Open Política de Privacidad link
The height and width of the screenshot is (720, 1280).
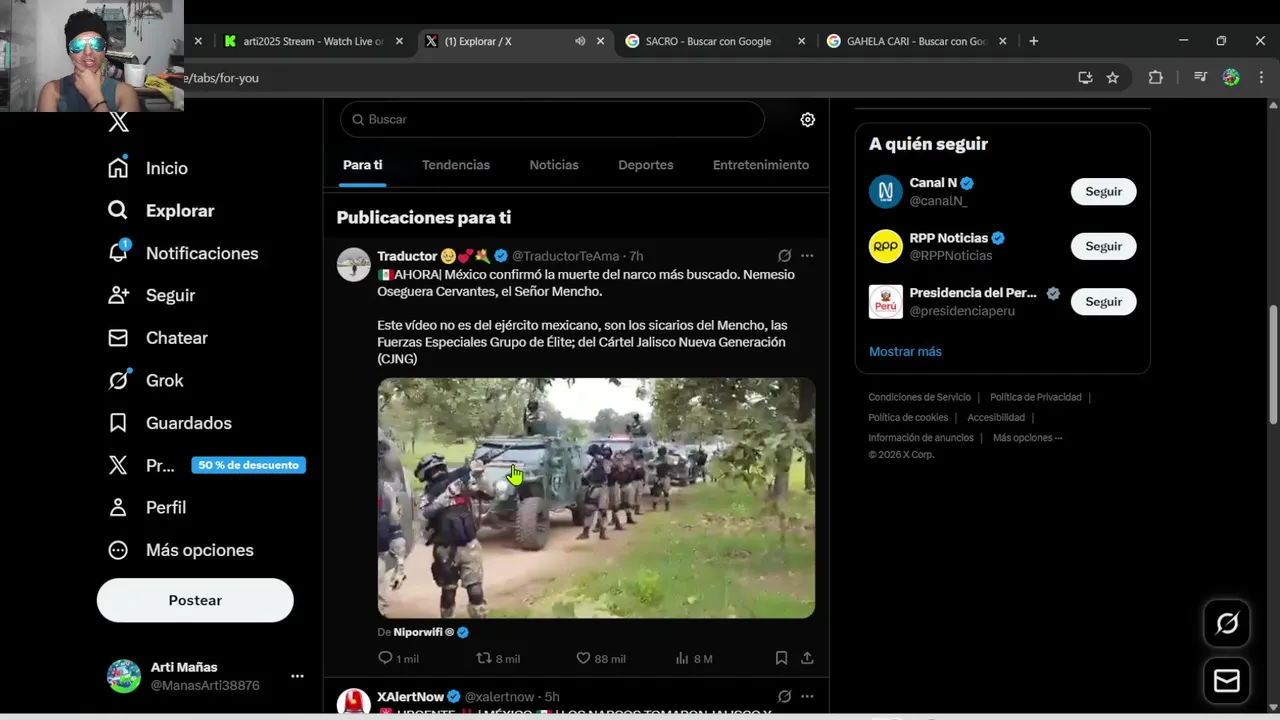click(1036, 397)
